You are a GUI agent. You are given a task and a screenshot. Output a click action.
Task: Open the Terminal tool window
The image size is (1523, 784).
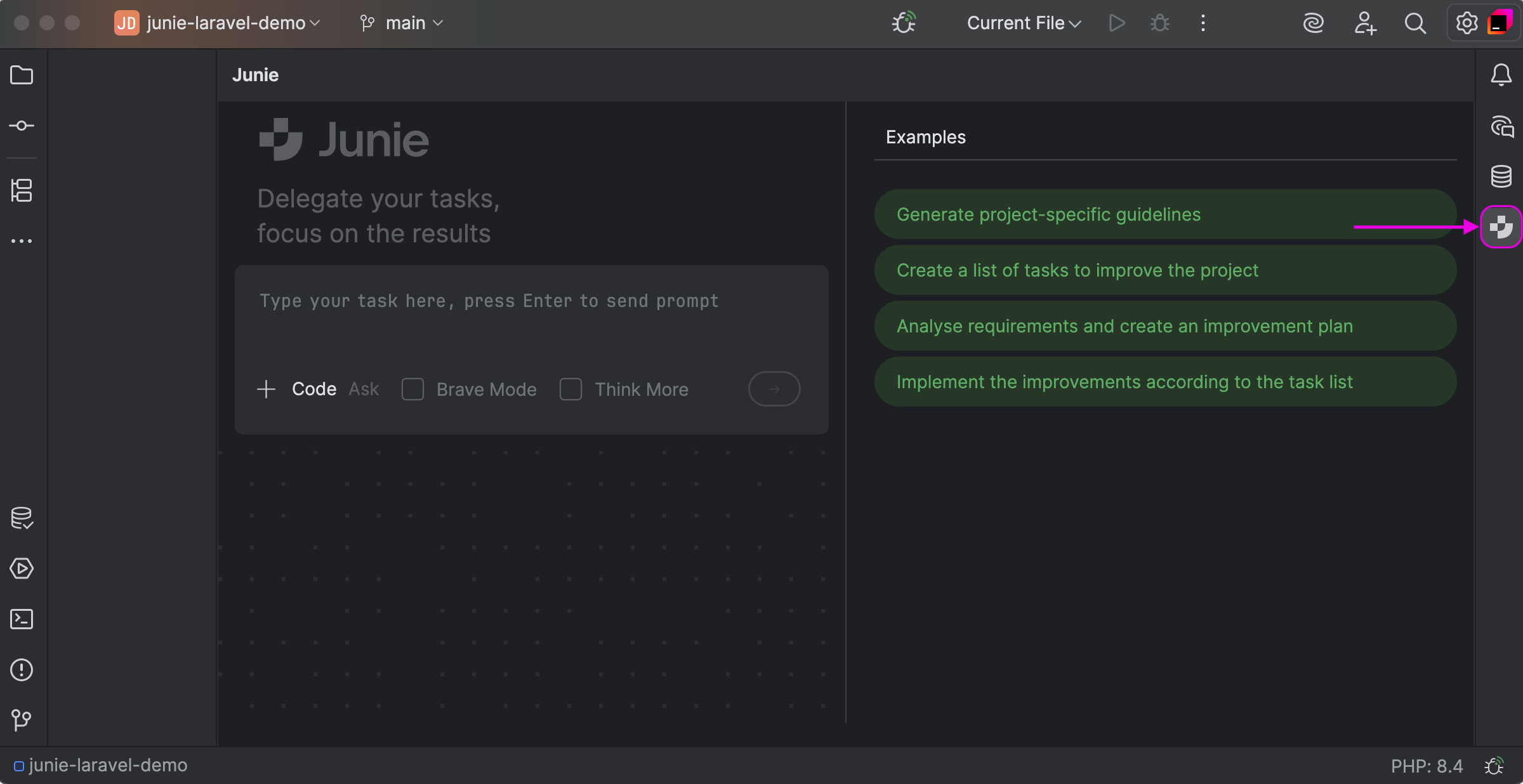click(x=22, y=619)
